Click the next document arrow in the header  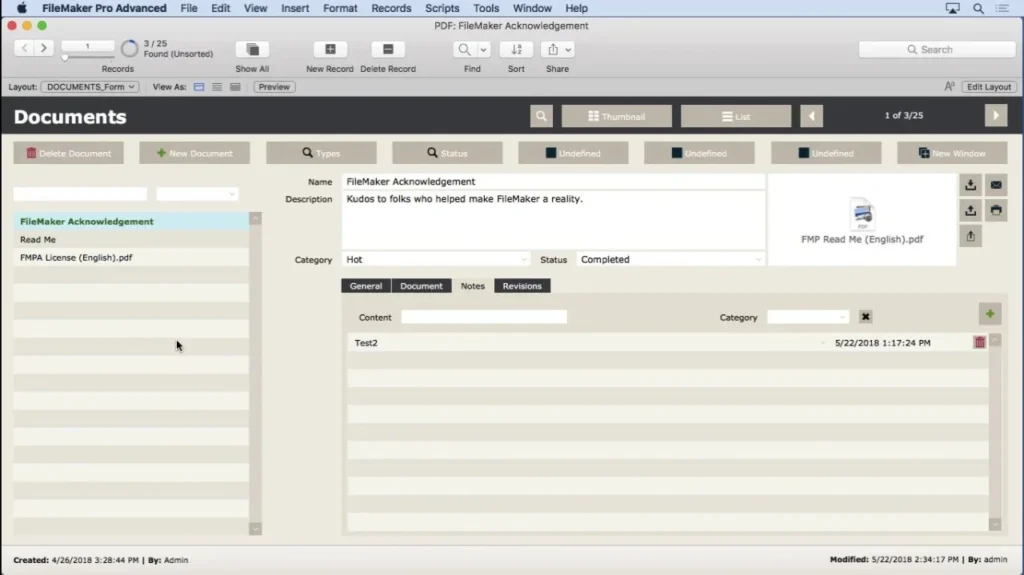pyautogui.click(x=996, y=116)
